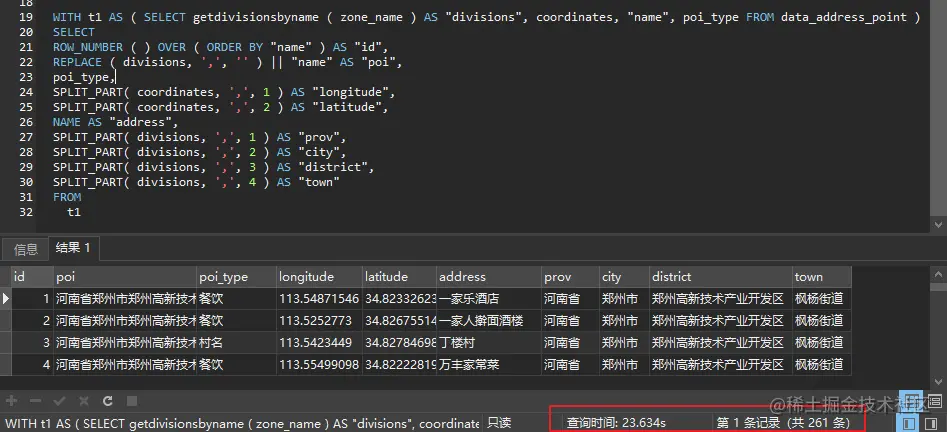Place cursor on line 23 poi_type
This screenshot has width=947, height=432.
pyautogui.click(x=82, y=77)
